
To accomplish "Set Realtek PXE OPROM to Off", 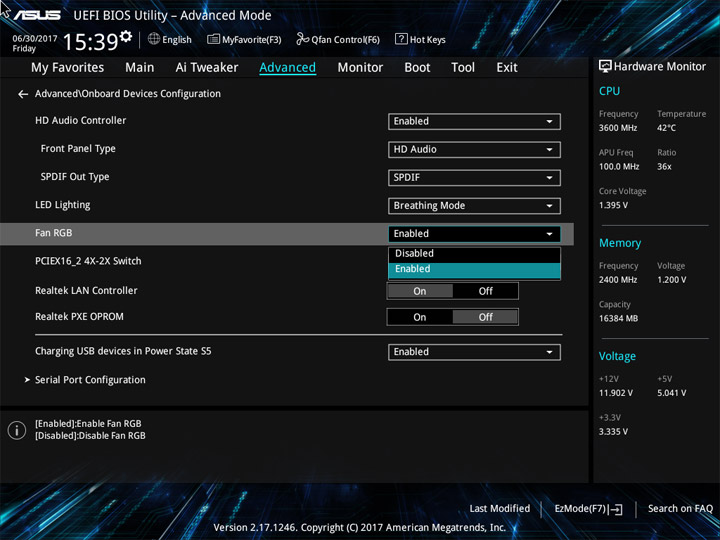I will 485,317.
